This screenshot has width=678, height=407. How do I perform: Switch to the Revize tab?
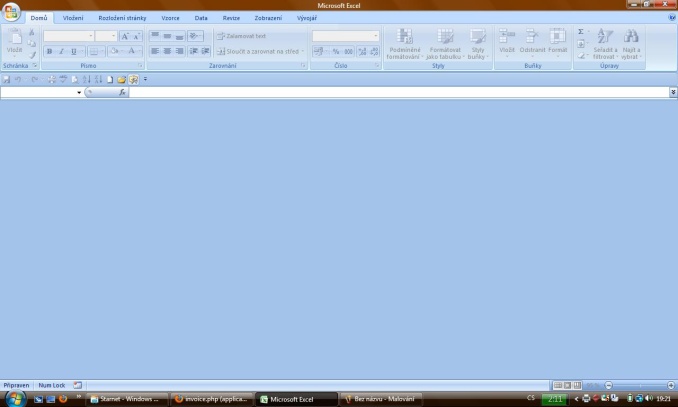(x=231, y=18)
